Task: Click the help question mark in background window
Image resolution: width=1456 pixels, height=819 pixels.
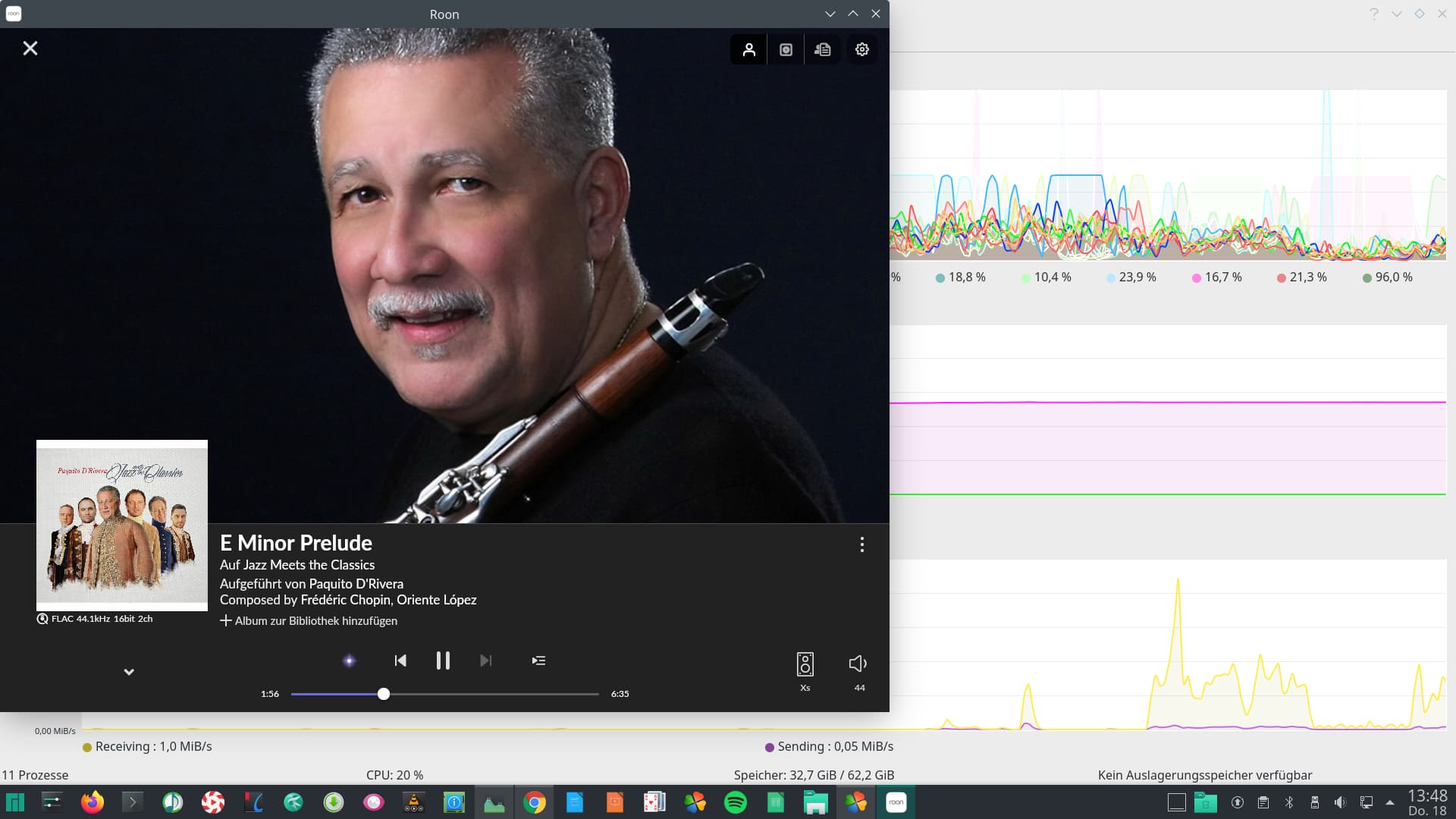Action: tap(1373, 14)
